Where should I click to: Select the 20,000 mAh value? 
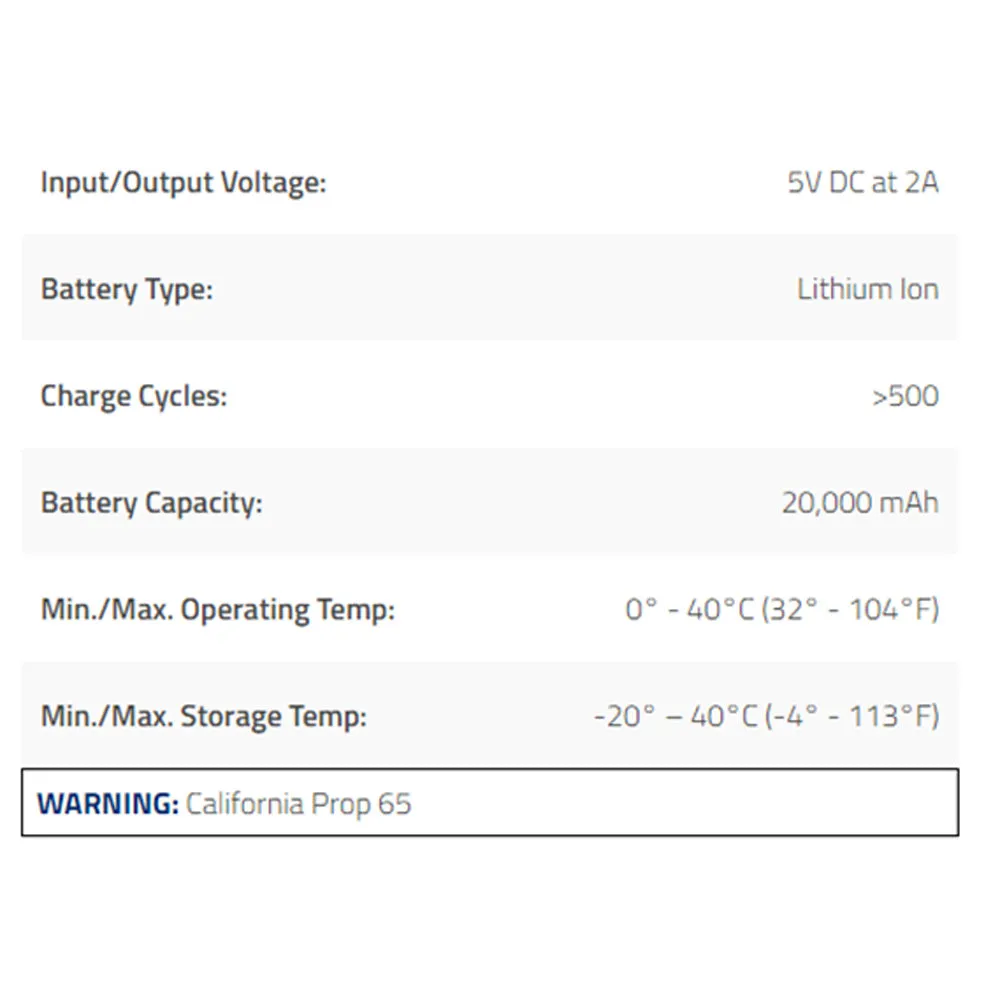[860, 503]
